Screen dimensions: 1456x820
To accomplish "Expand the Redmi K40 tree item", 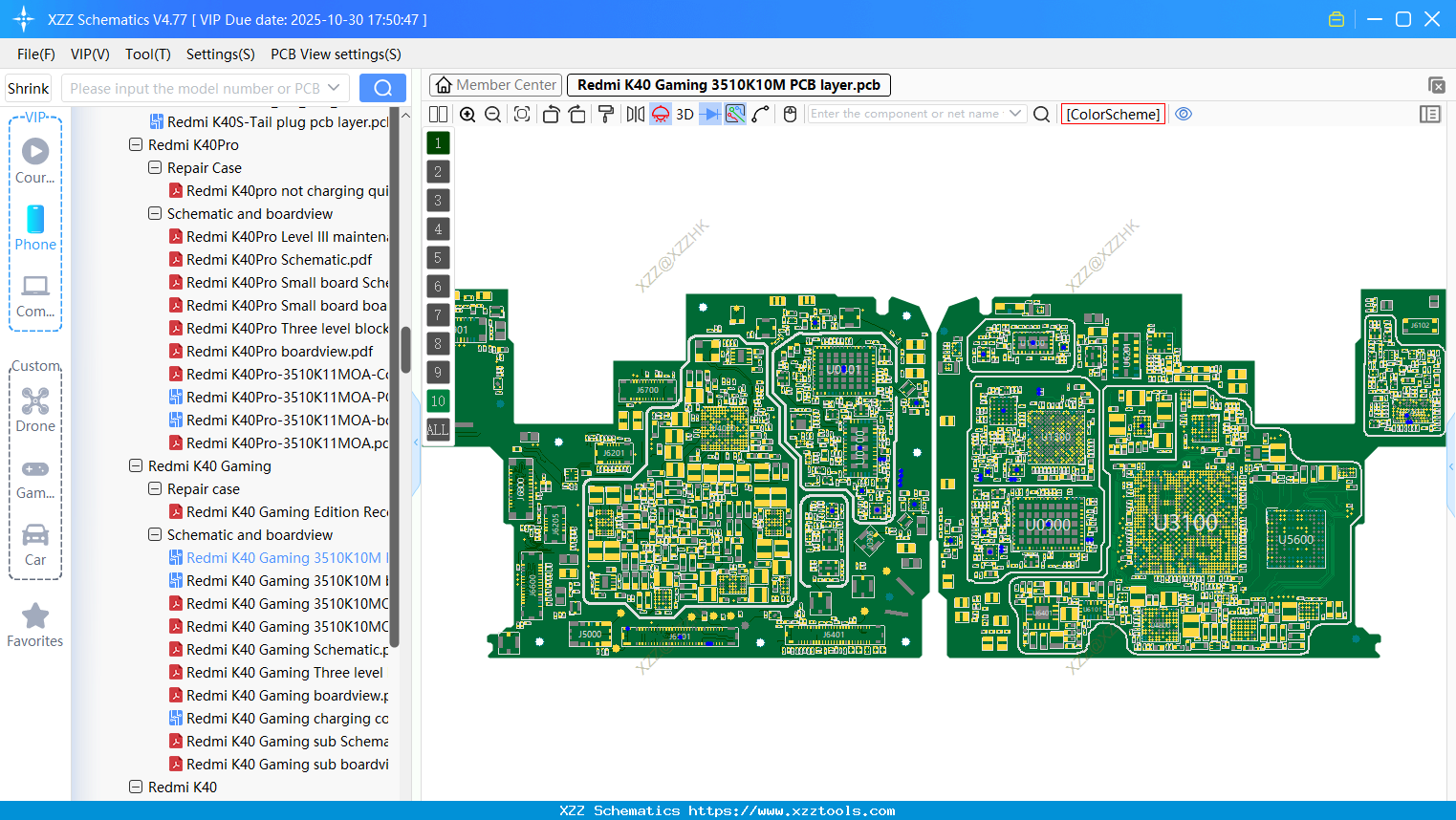I will [x=135, y=787].
